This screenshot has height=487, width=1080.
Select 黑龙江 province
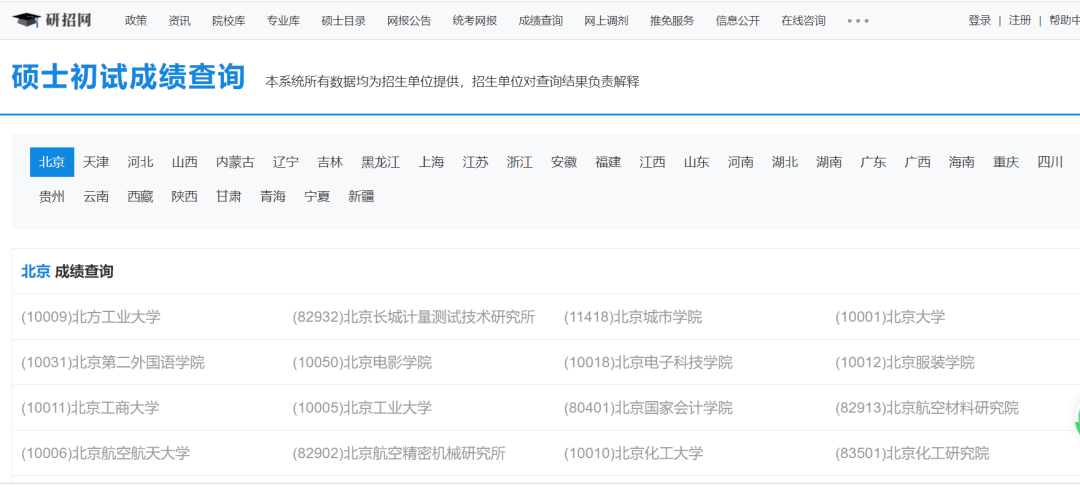380,163
